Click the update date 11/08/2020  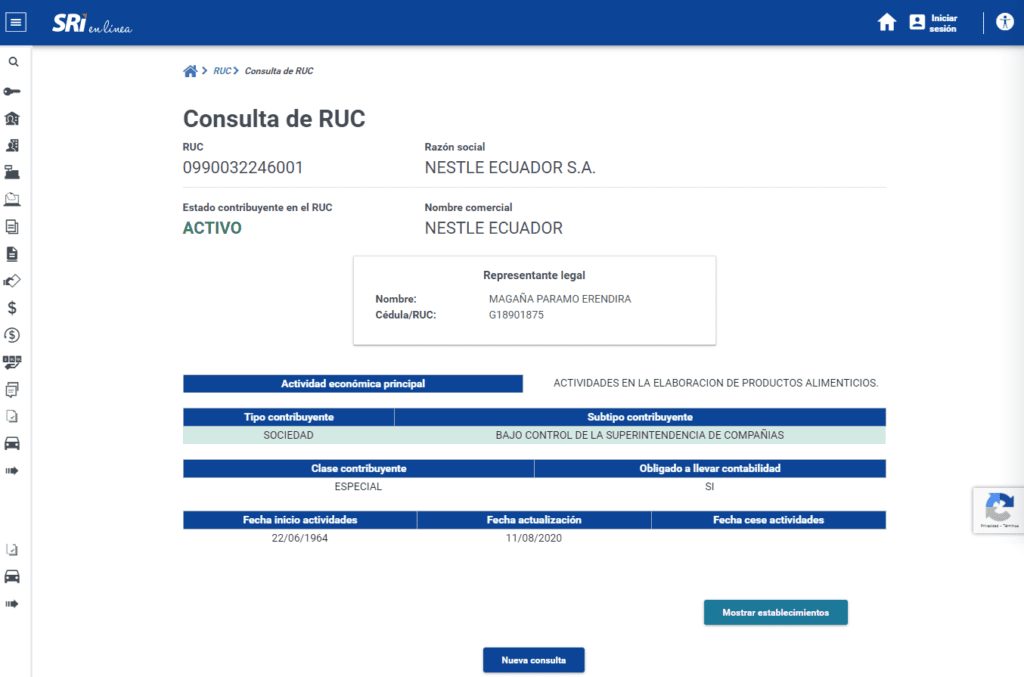[534, 539]
